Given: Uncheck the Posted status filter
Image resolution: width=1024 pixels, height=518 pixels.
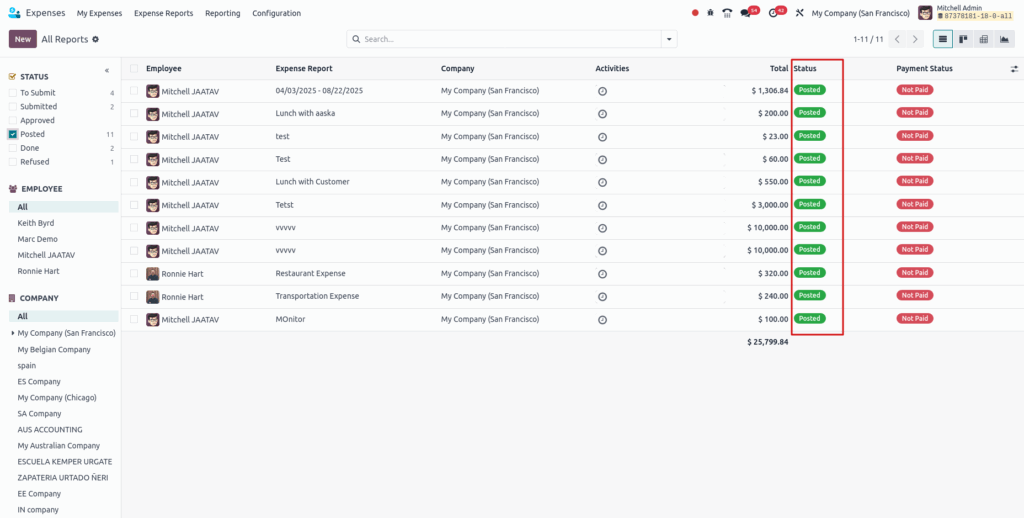Looking at the screenshot, I should point(13,134).
